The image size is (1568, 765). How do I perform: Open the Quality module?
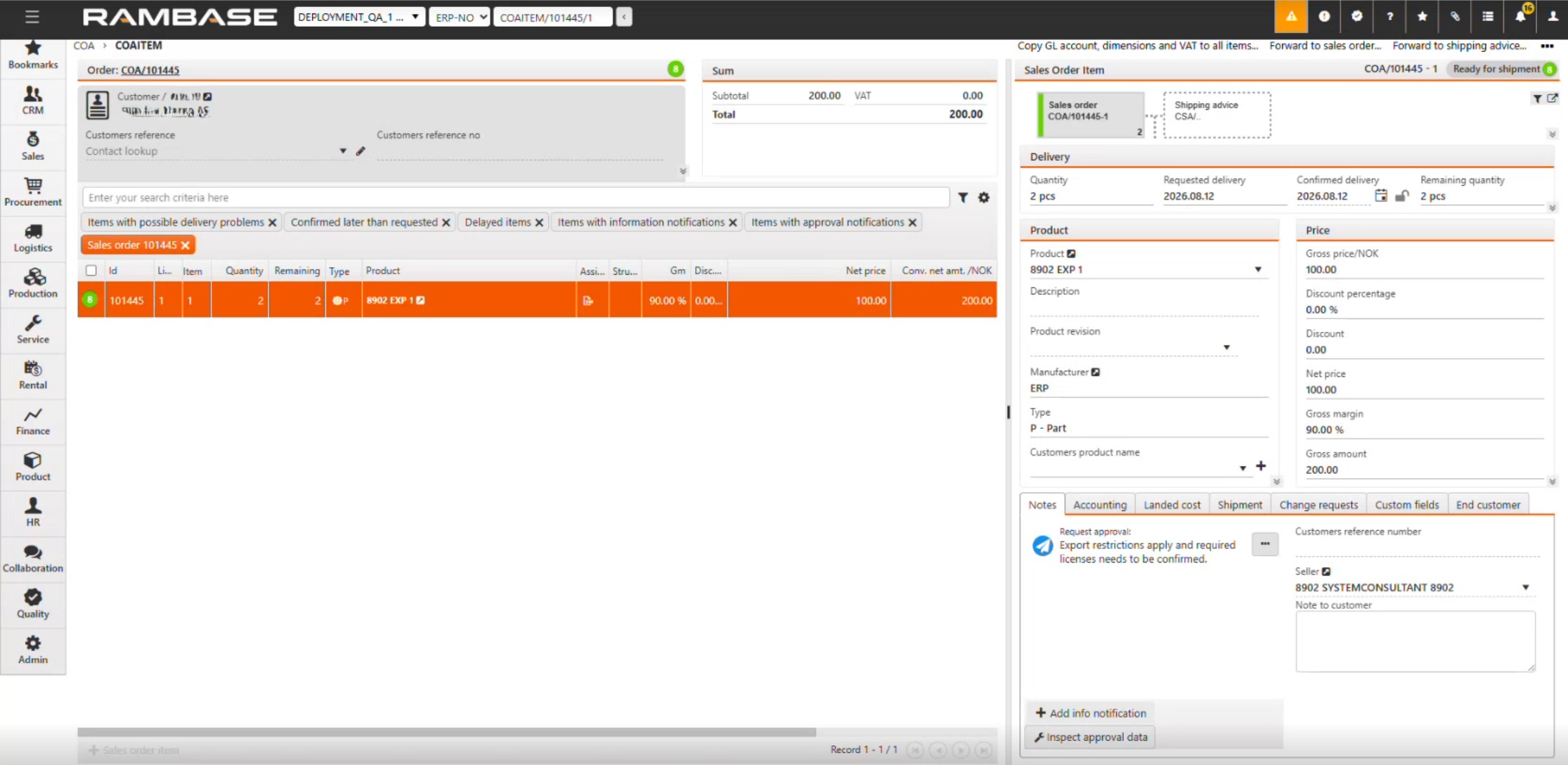[33, 603]
